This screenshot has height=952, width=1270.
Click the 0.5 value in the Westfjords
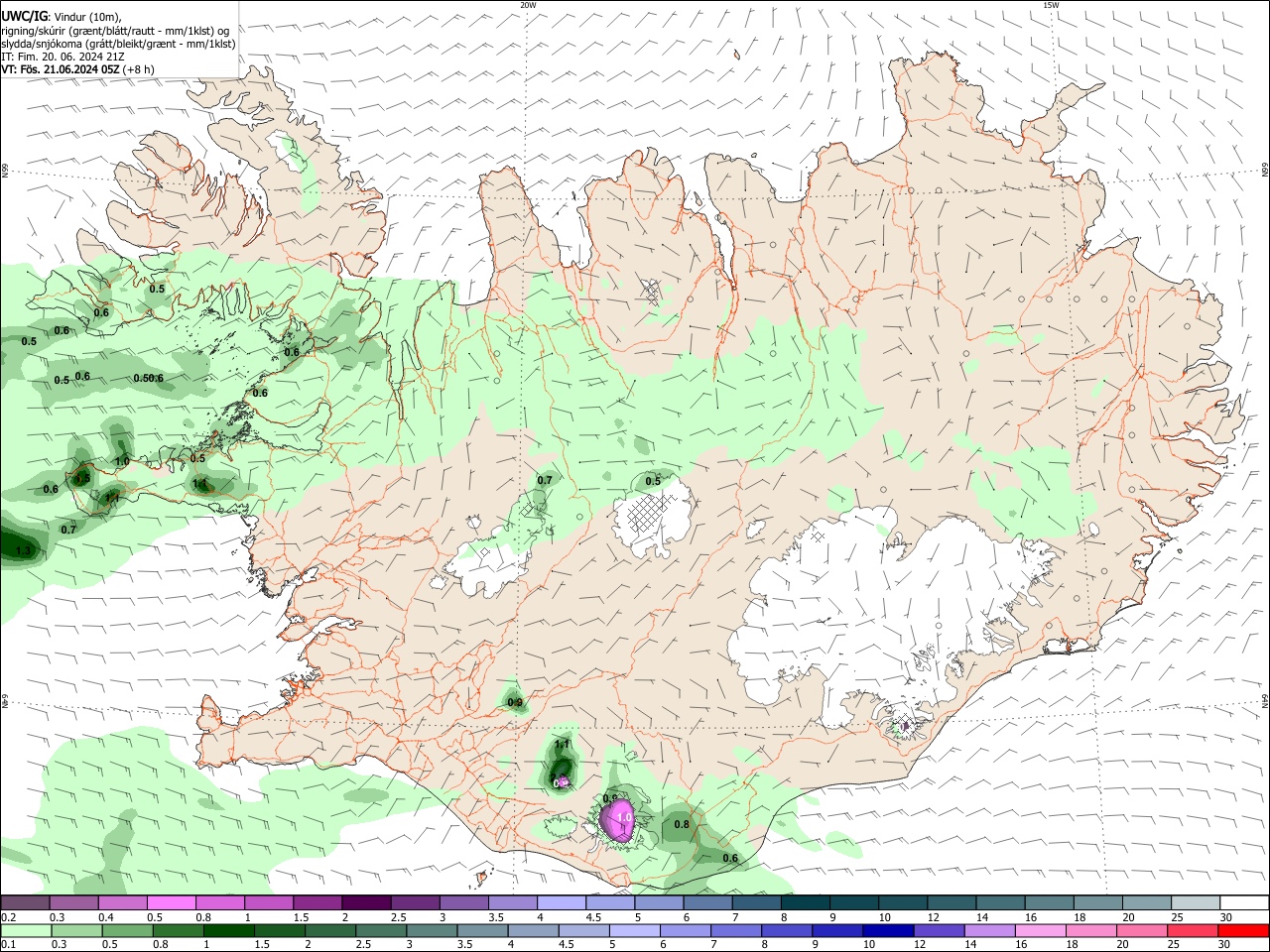157,290
